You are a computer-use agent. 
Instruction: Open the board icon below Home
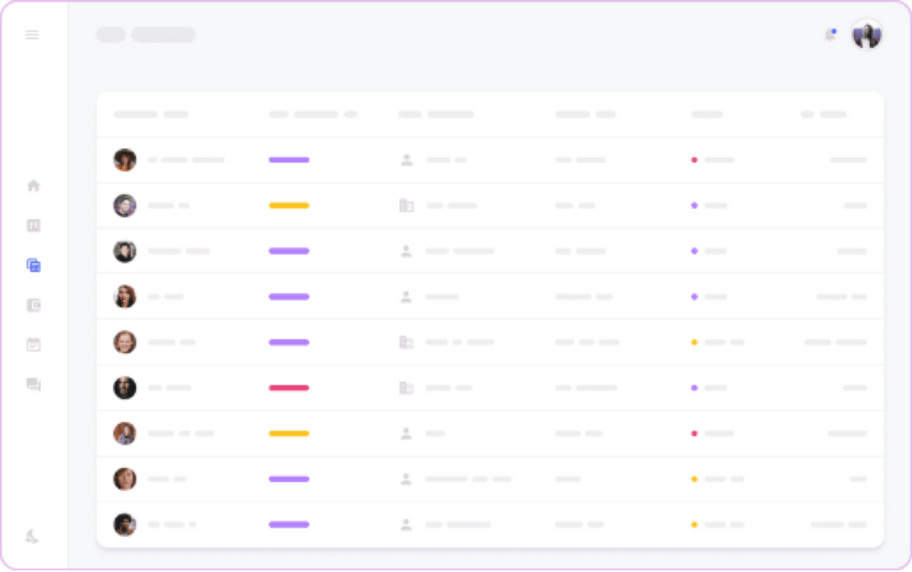(33, 225)
